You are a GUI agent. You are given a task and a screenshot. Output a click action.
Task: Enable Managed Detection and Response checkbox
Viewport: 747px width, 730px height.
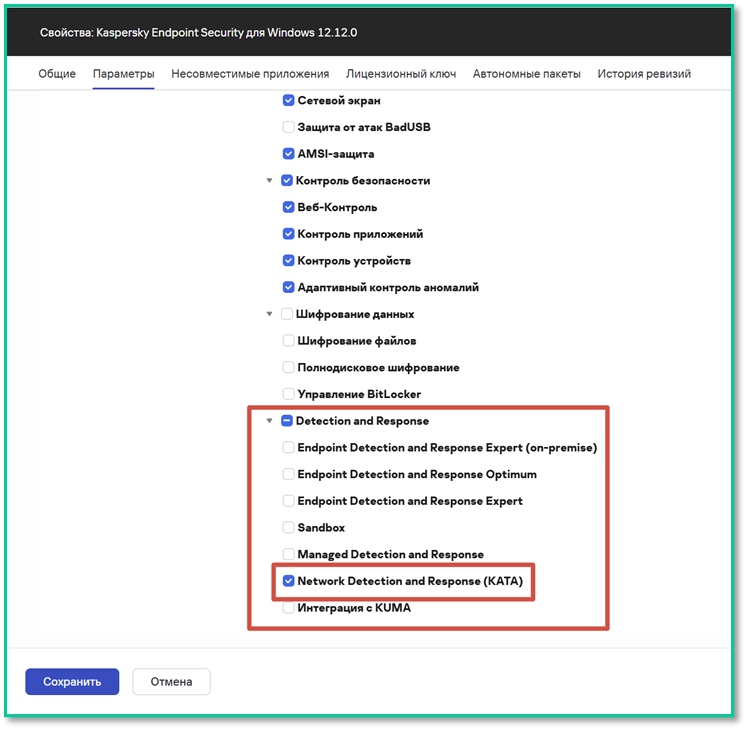click(x=288, y=554)
